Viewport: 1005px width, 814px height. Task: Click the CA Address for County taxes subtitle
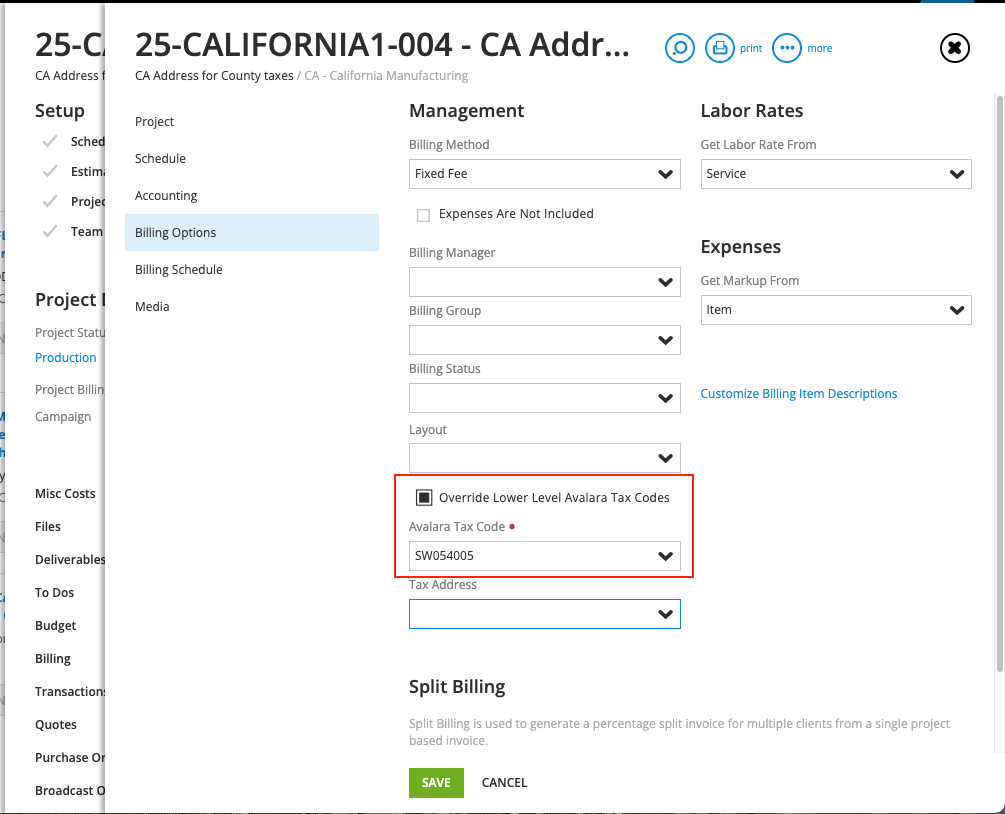(x=214, y=76)
